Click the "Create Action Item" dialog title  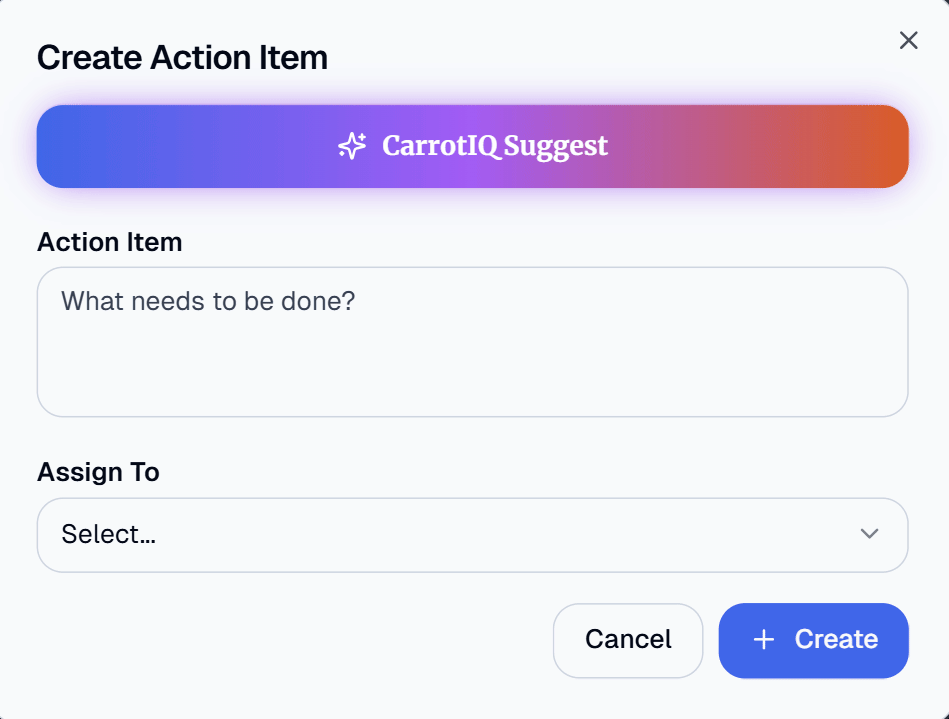click(182, 57)
